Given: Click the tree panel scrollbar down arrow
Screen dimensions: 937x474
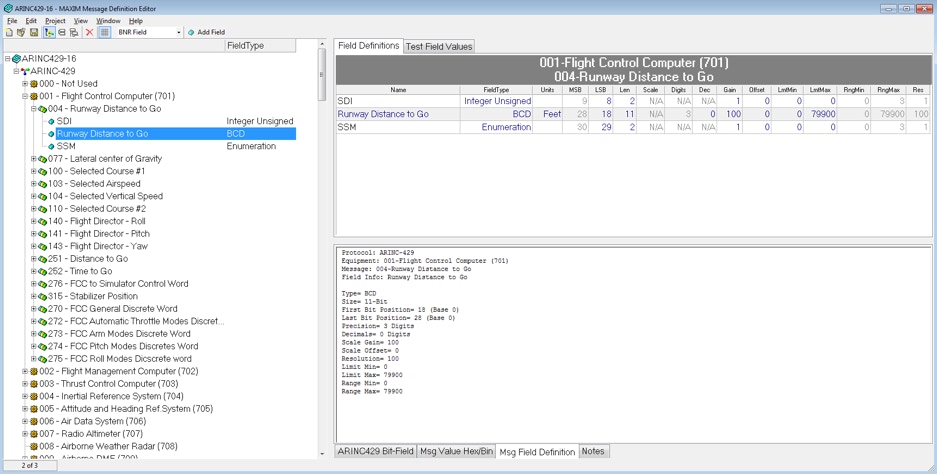Looking at the screenshot, I should 322,454.
